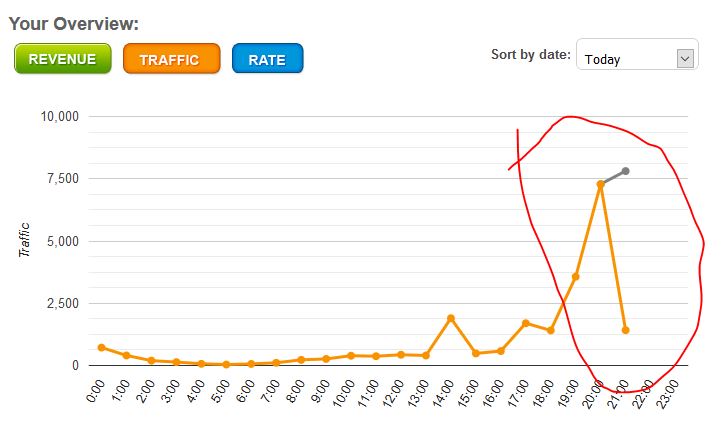Image resolution: width=727 pixels, height=431 pixels.
Task: Select the data point at 5:00
Action: point(226,364)
